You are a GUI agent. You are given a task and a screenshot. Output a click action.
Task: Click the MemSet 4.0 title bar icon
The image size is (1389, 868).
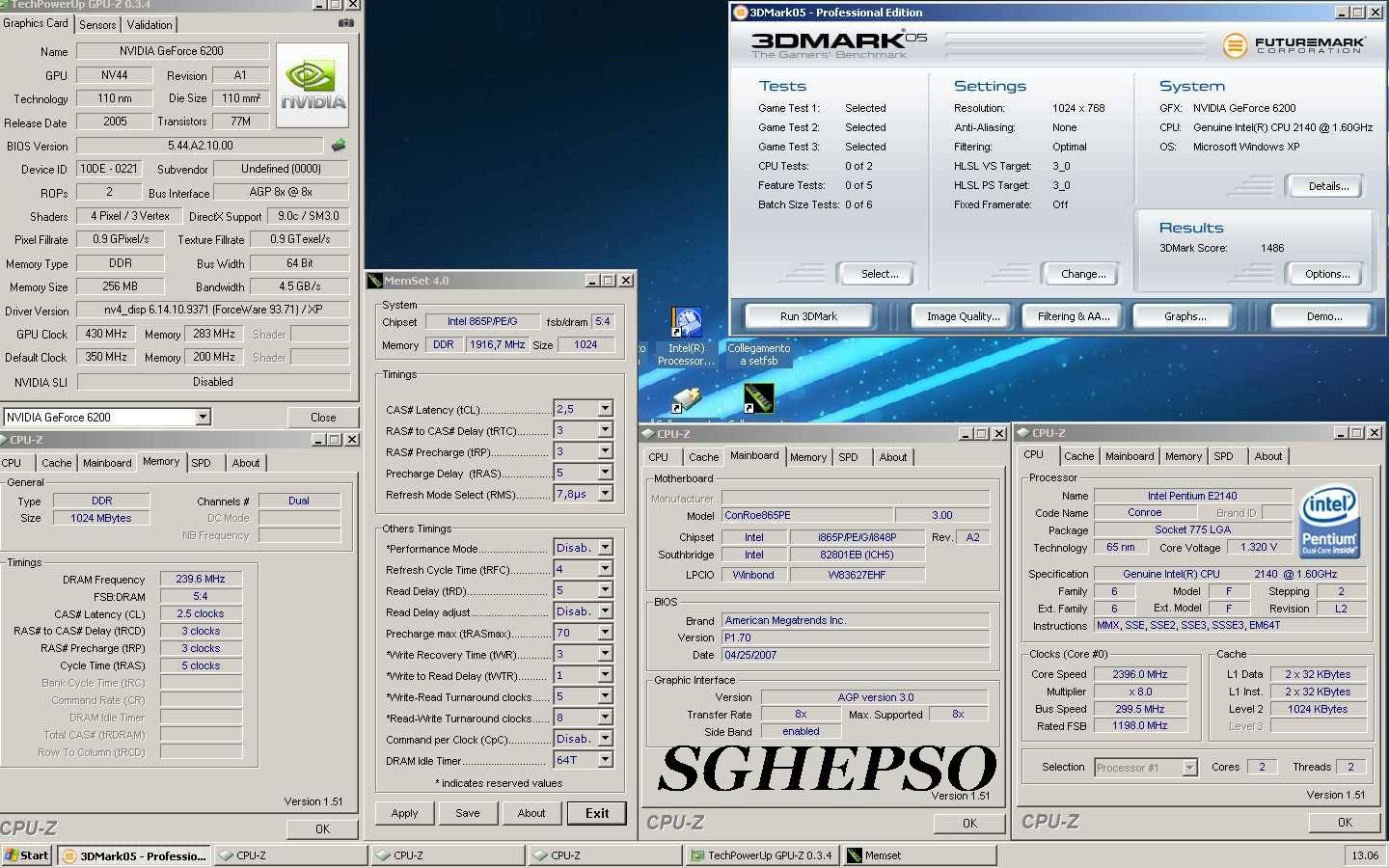375,281
